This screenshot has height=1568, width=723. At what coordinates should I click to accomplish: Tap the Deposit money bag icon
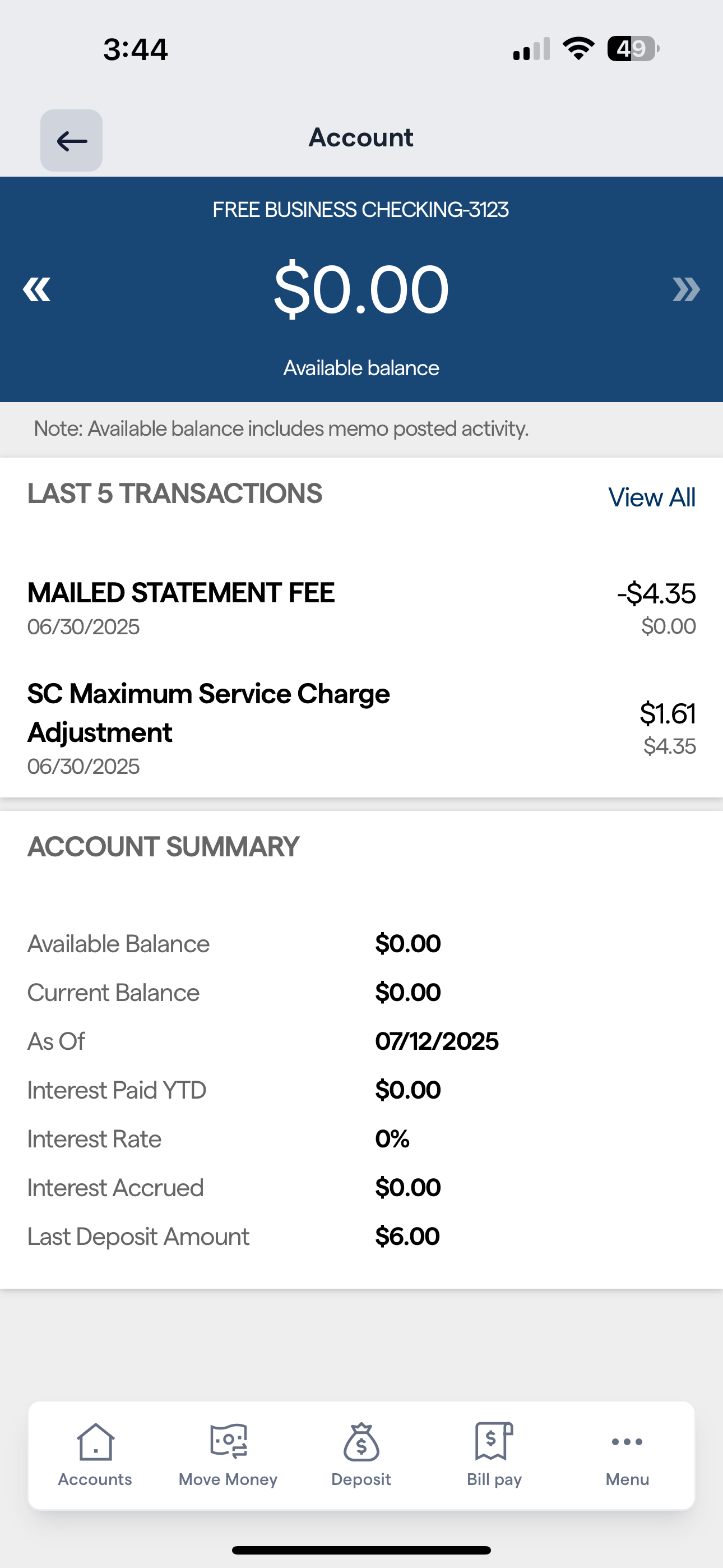pyautogui.click(x=361, y=1441)
